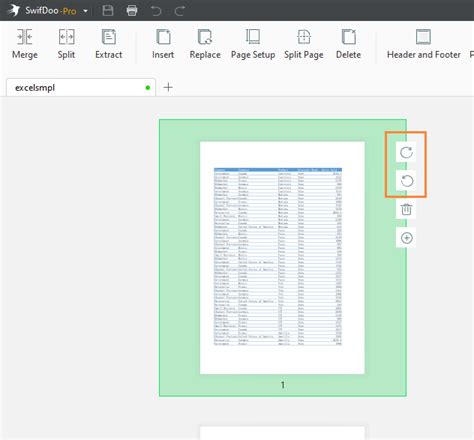Add a page with the plus circle icon
Viewport: 474px width, 440px height.
pyautogui.click(x=406, y=238)
